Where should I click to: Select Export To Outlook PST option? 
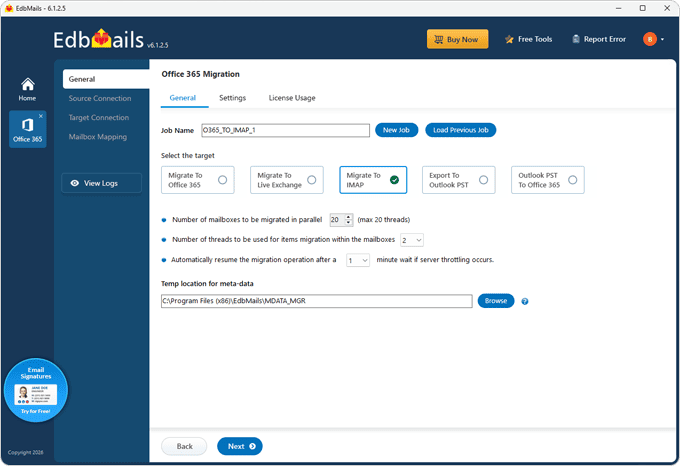click(x=458, y=180)
